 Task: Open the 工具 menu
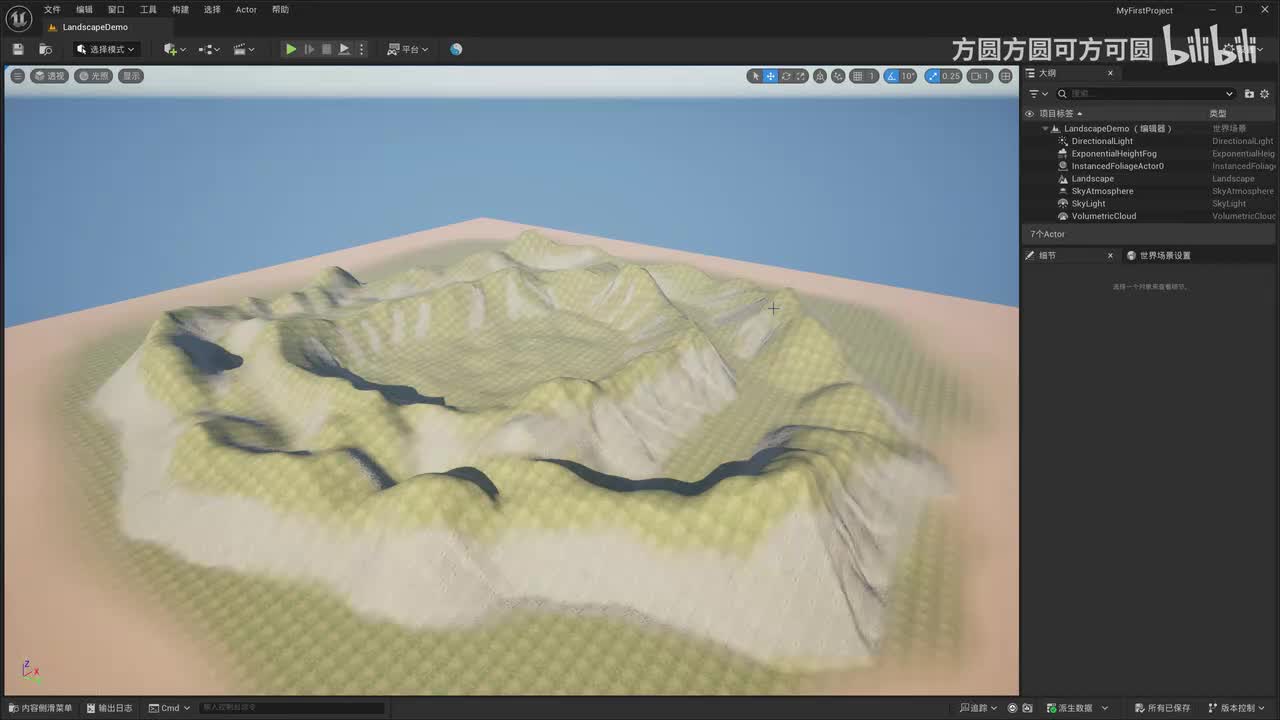pyautogui.click(x=148, y=10)
